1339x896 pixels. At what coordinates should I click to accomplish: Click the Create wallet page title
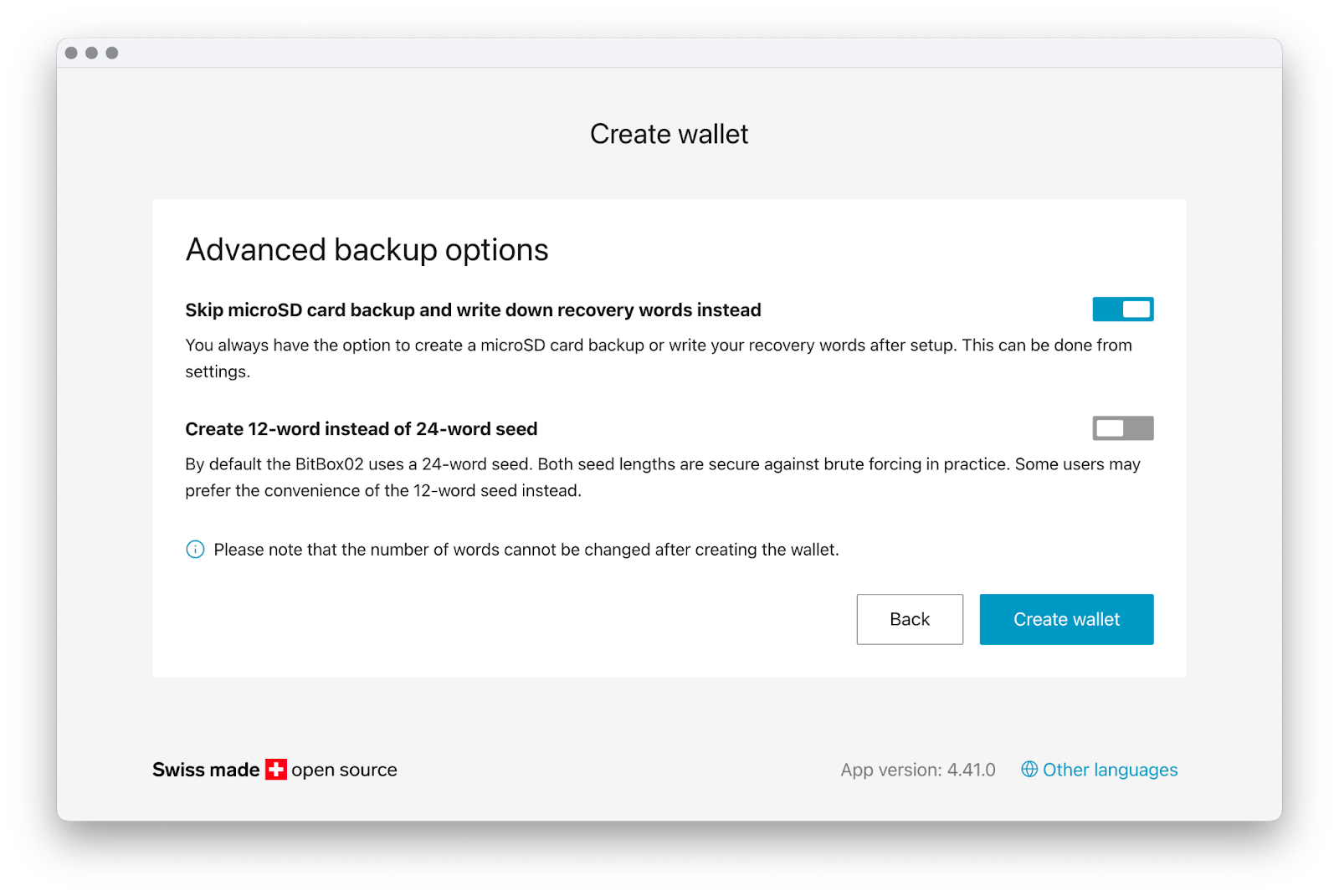coord(669,134)
